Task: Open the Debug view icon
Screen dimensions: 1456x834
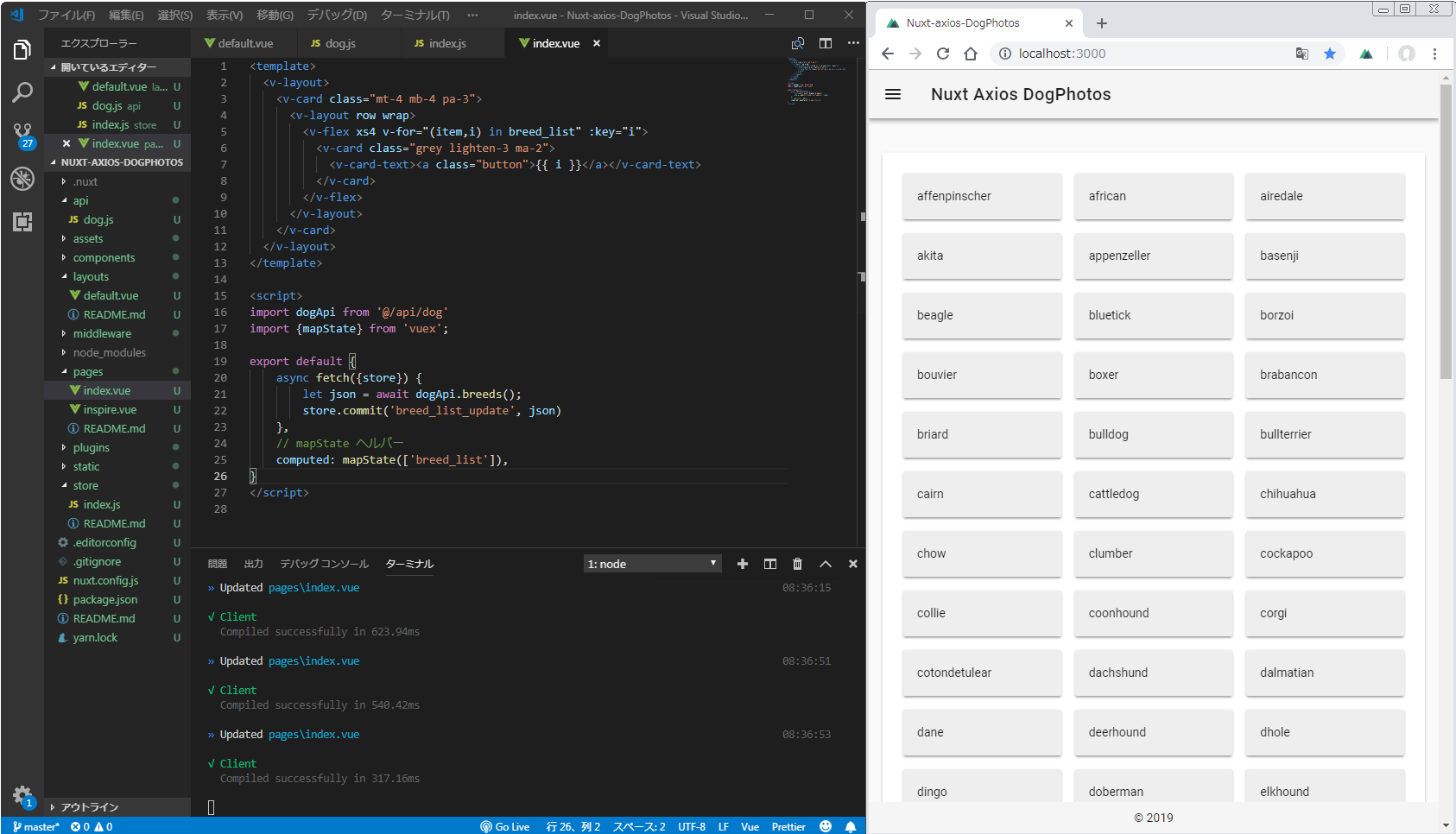Action: click(x=22, y=179)
